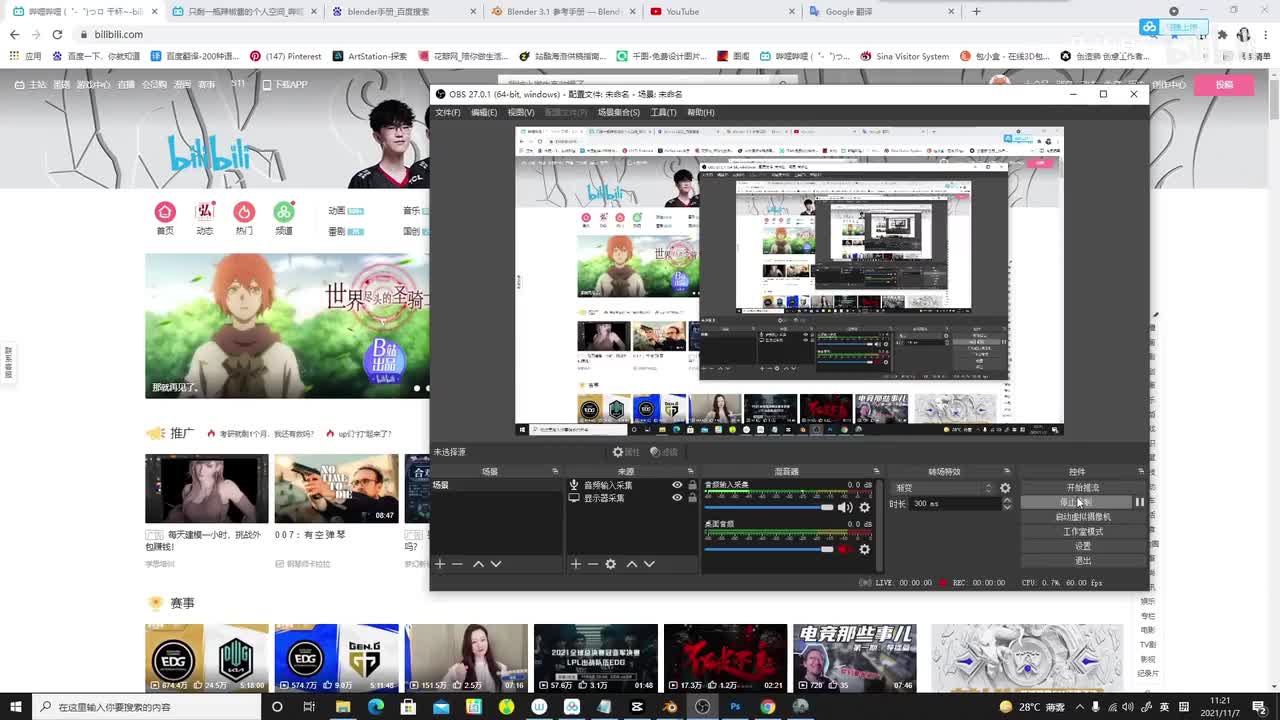The width and height of the screenshot is (1280, 720).
Task: Add a new scene with the plus icon
Action: click(x=439, y=564)
